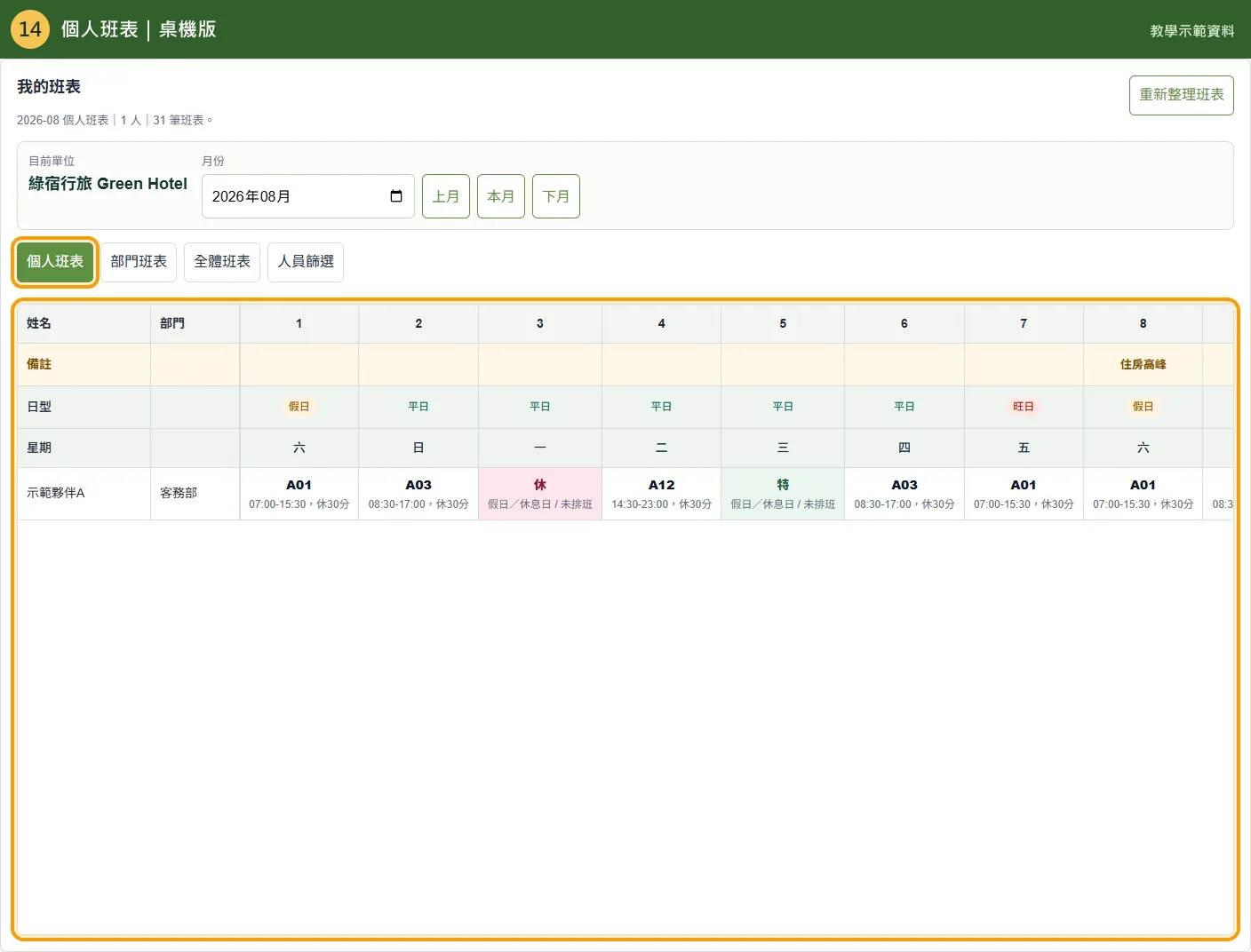Select day 7 column header
1251x952 pixels.
point(1024,323)
